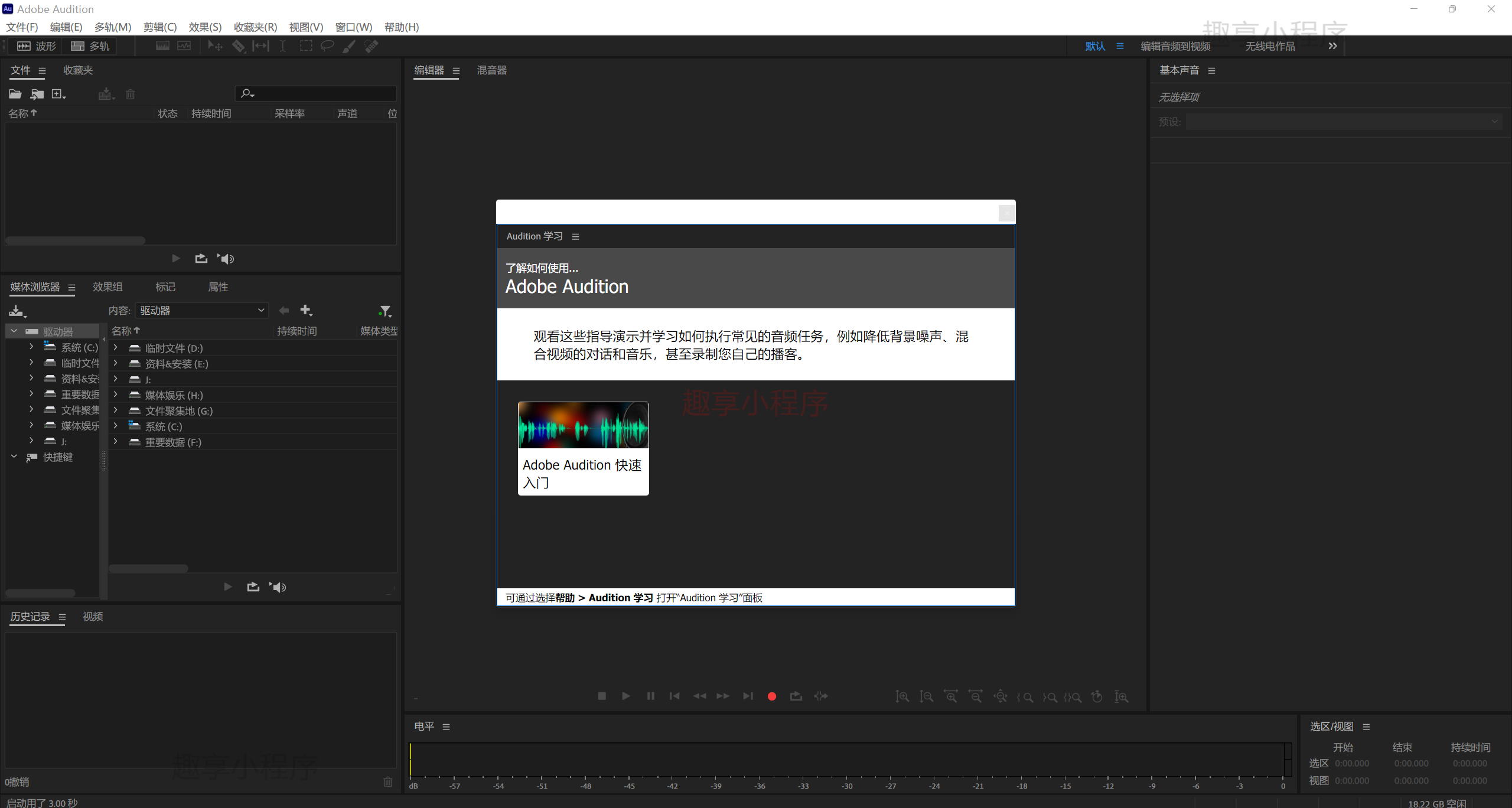Screen dimensions: 1512x808
Task: Sort files by 名称 column header
Action: (22, 113)
